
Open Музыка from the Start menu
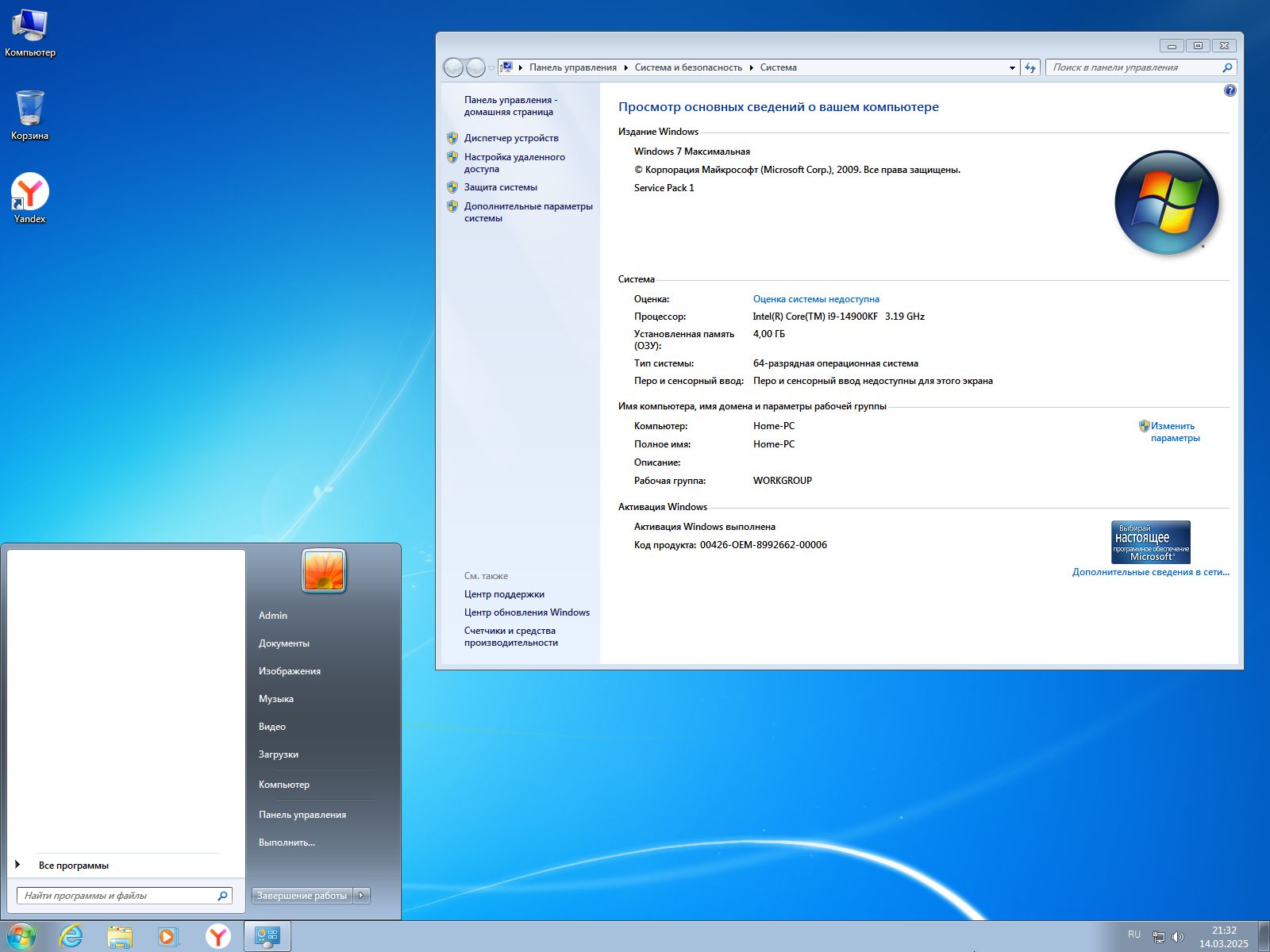pos(276,699)
